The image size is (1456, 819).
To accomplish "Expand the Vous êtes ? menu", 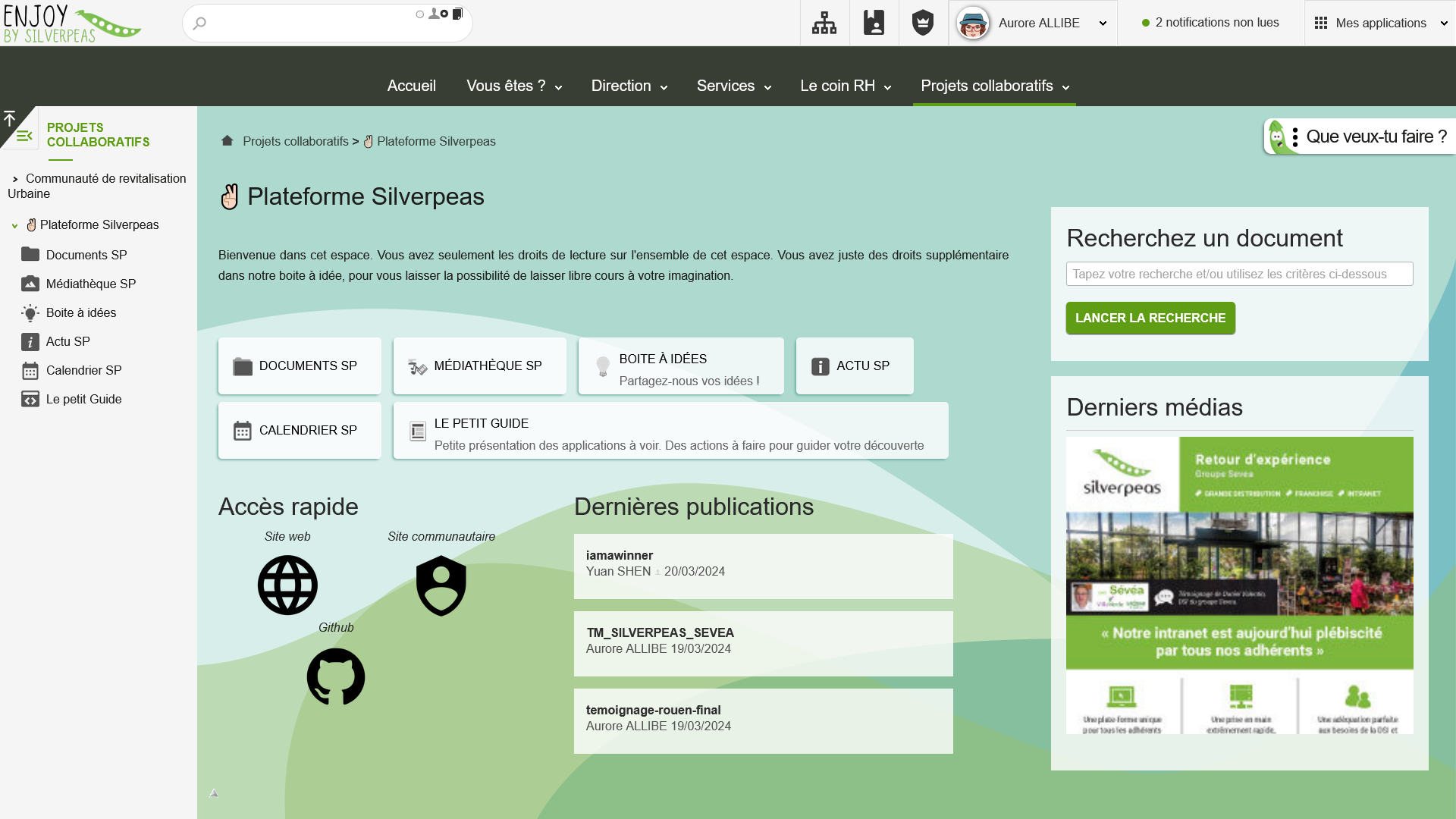I will (514, 86).
